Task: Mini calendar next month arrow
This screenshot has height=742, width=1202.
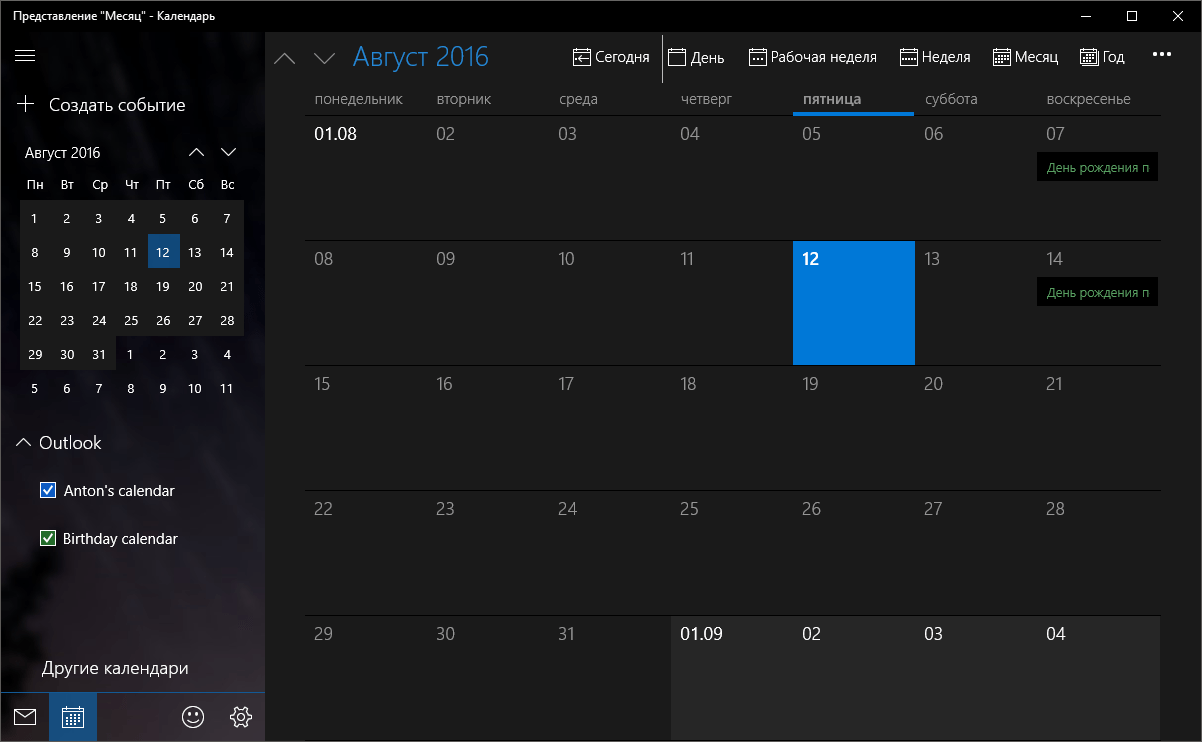Action: 228,152
